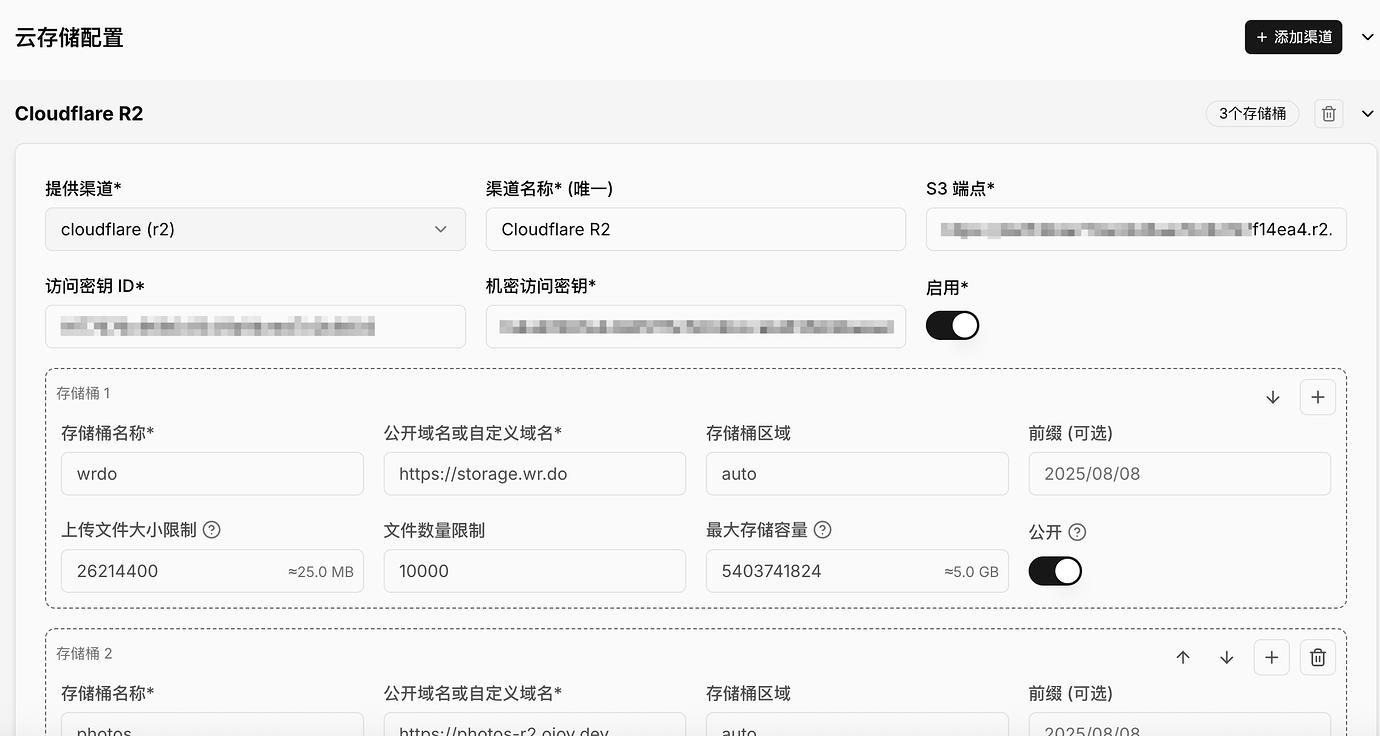Delete bucket 2 with its trash icon
Image resolution: width=1380 pixels, height=736 pixels.
pos(1317,657)
